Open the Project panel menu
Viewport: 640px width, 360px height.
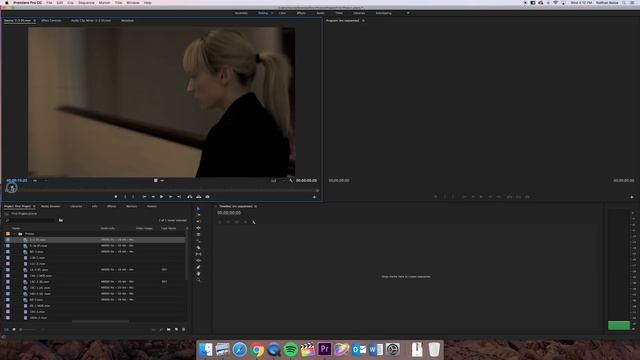(34, 206)
